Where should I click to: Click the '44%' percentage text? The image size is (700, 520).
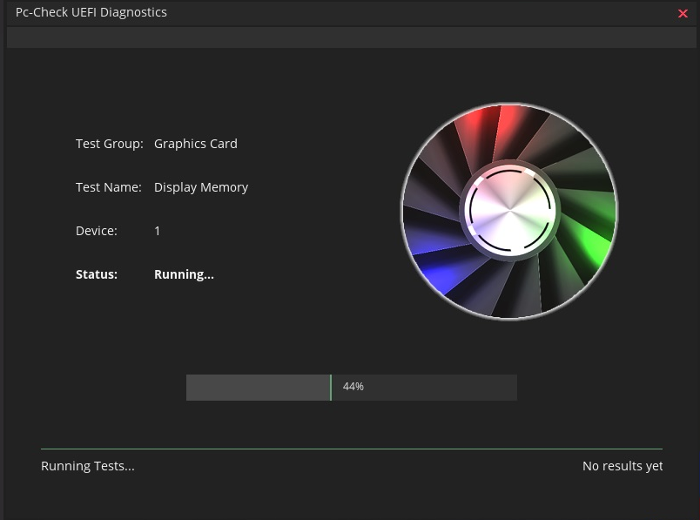coord(353,386)
